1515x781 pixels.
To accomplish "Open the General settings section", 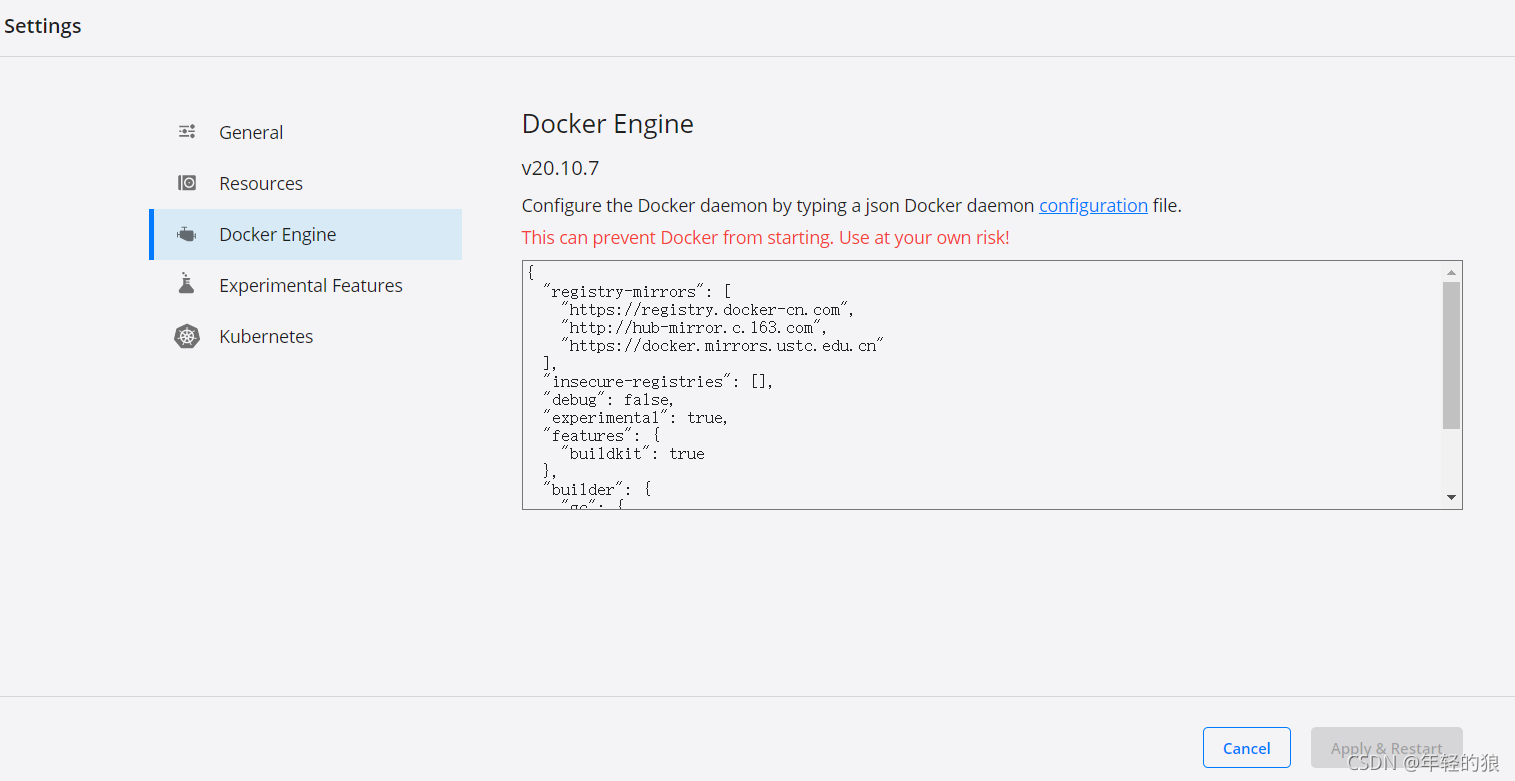I will pos(306,132).
